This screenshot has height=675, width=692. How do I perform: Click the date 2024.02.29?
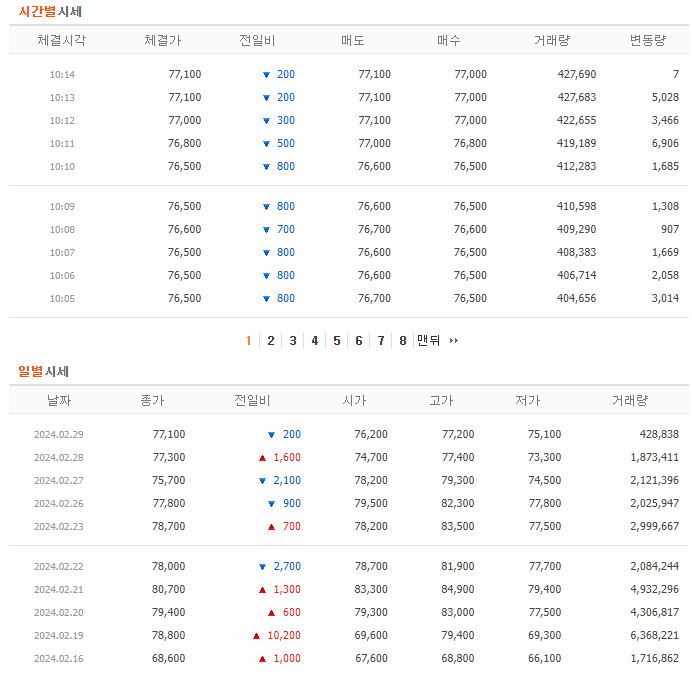point(59,434)
